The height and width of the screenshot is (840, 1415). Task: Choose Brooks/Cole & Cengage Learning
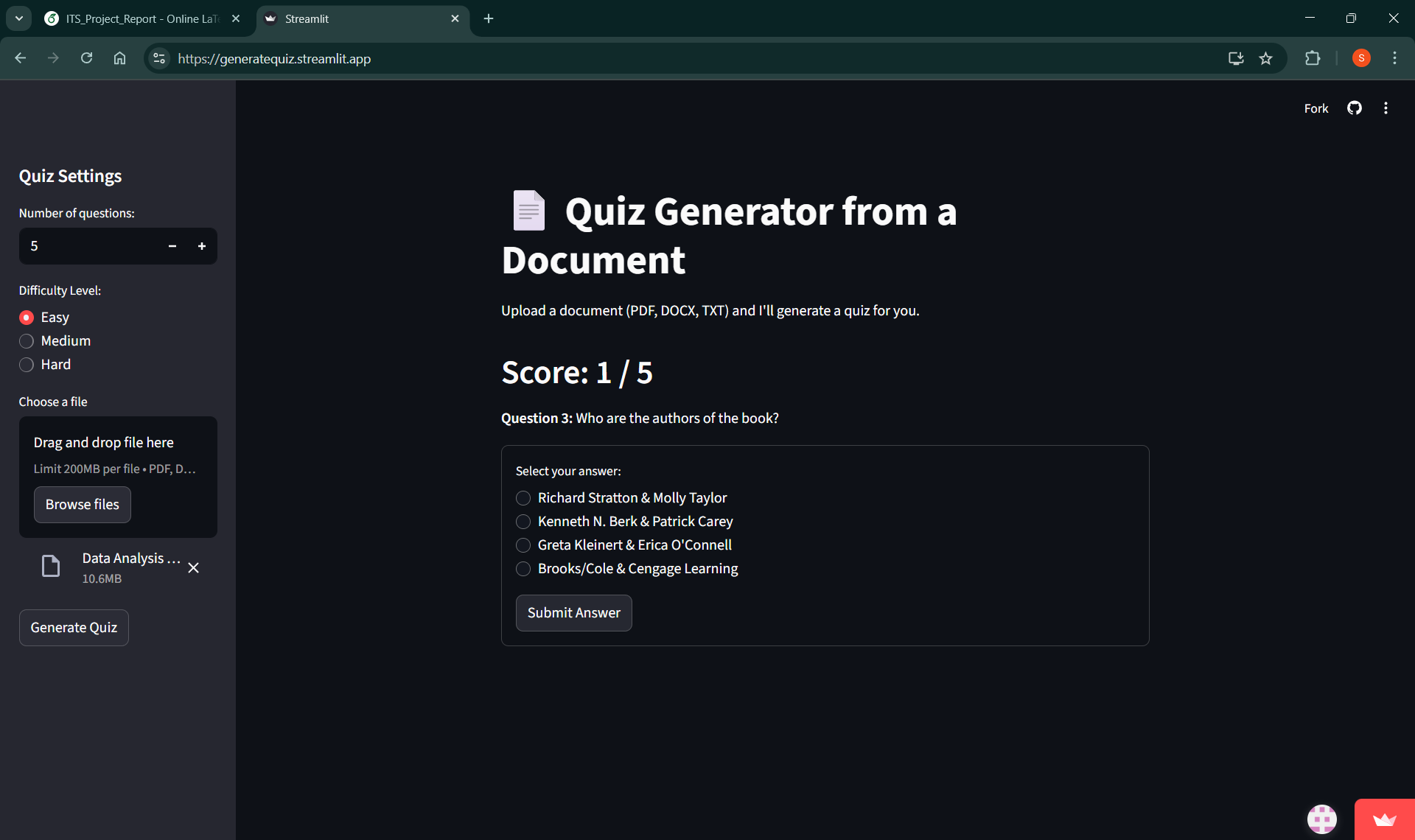pyautogui.click(x=626, y=569)
